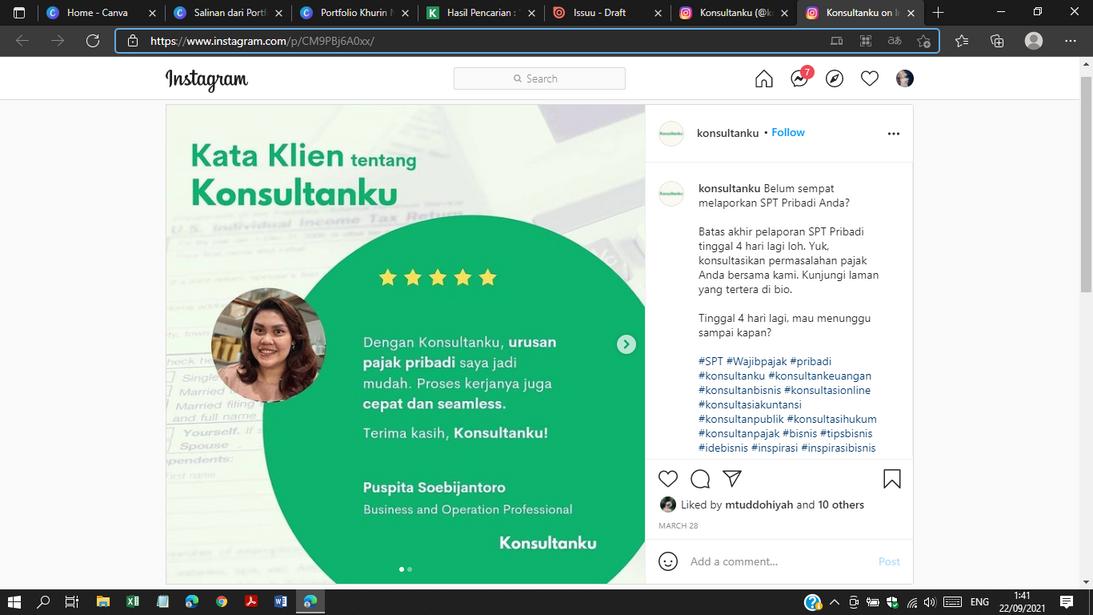Open Messenger direct messages icon
The height and width of the screenshot is (615, 1093).
pos(800,78)
